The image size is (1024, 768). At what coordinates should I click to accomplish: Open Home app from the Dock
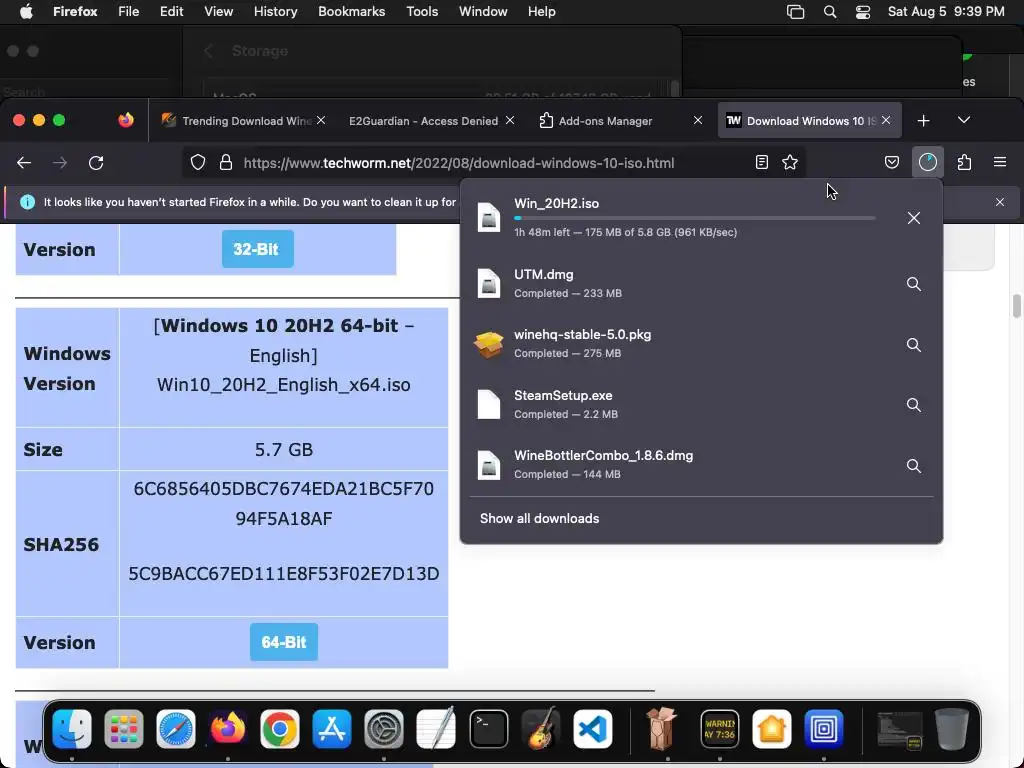coord(772,728)
